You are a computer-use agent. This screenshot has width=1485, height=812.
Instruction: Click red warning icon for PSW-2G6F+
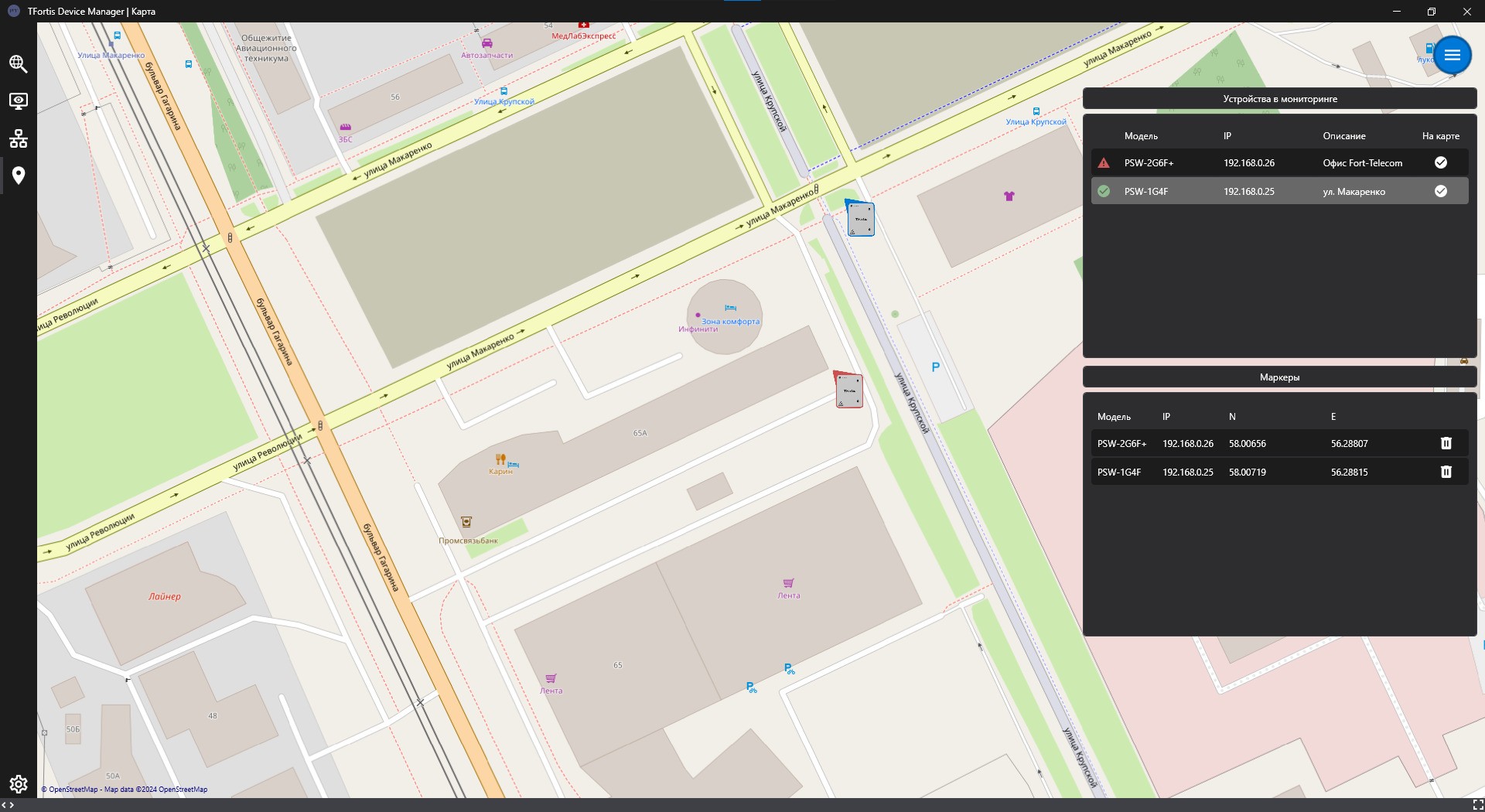[x=1104, y=163]
